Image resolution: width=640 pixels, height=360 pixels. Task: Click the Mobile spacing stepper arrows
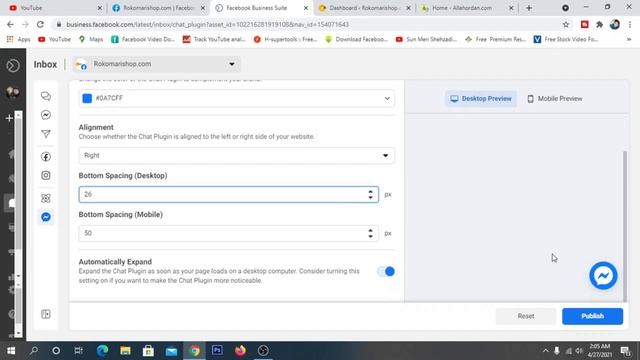pyautogui.click(x=370, y=233)
